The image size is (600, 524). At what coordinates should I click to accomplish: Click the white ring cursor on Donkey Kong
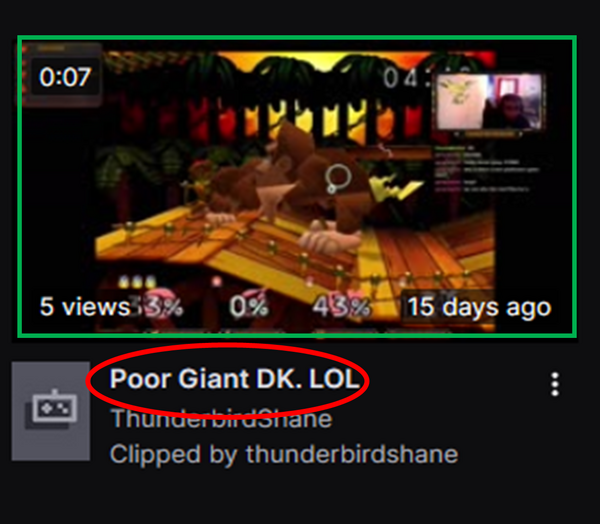pos(338,178)
